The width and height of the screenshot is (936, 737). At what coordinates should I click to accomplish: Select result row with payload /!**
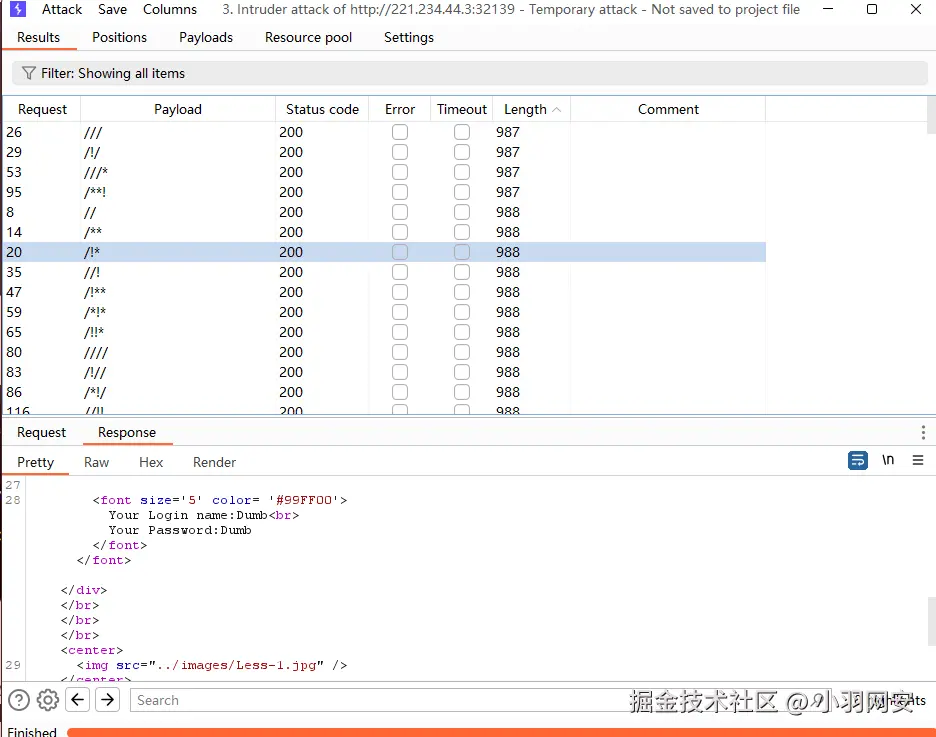tap(384, 292)
